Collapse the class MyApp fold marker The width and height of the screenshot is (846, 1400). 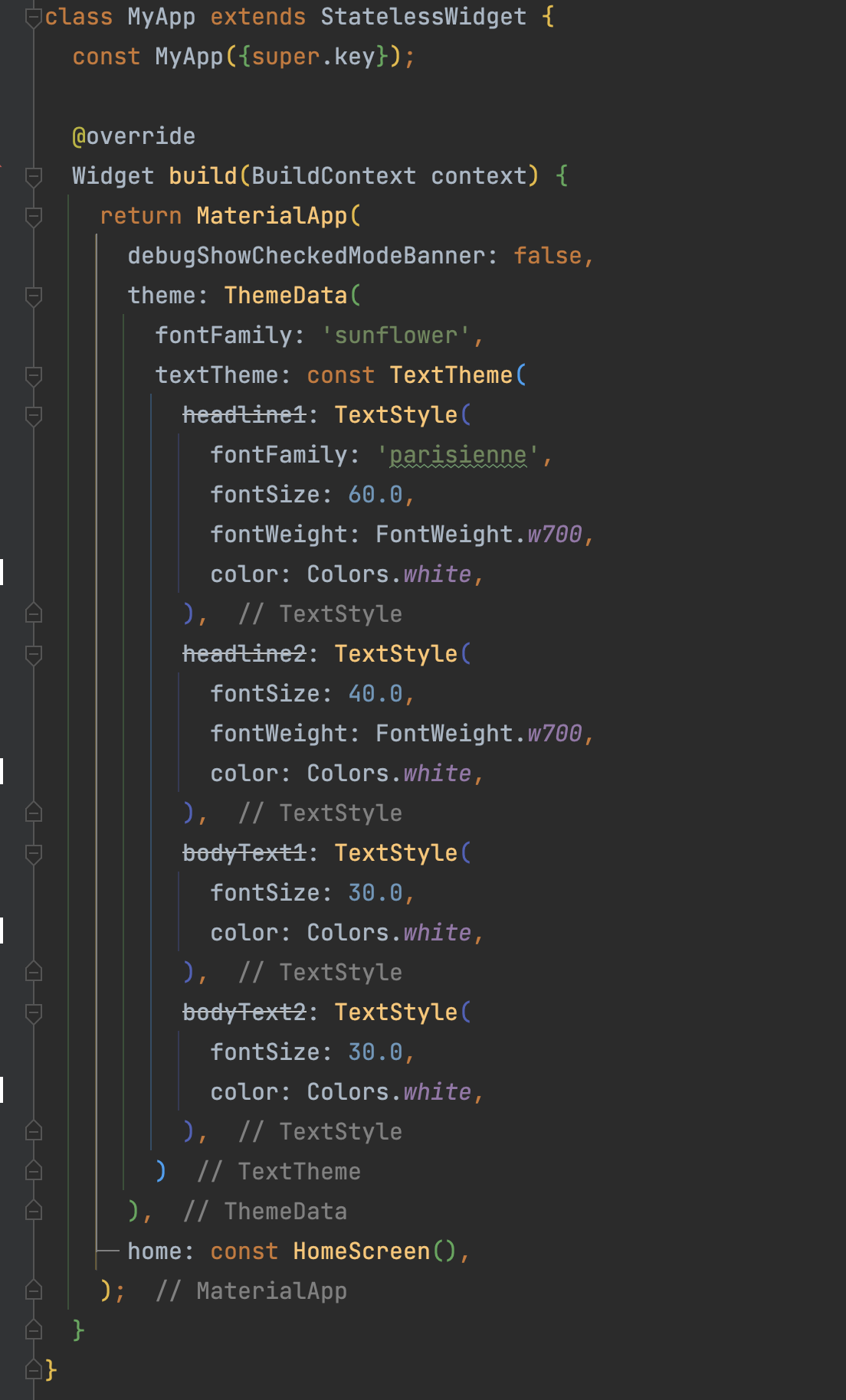pyautogui.click(x=34, y=18)
